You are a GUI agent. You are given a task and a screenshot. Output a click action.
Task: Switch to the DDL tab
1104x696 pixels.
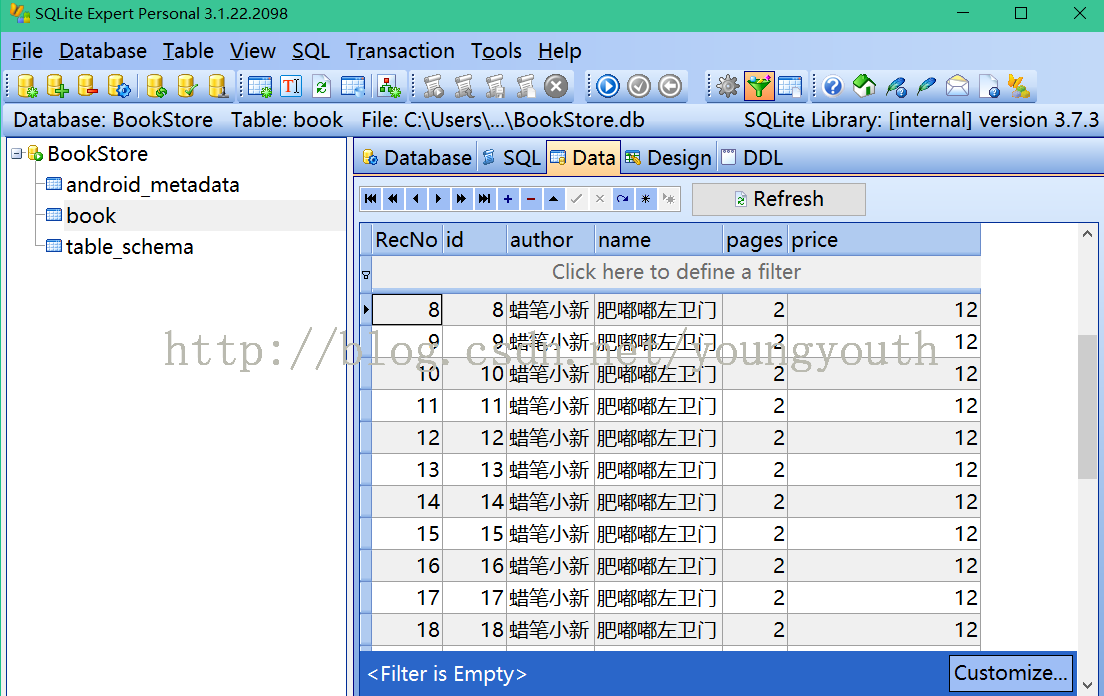point(752,158)
